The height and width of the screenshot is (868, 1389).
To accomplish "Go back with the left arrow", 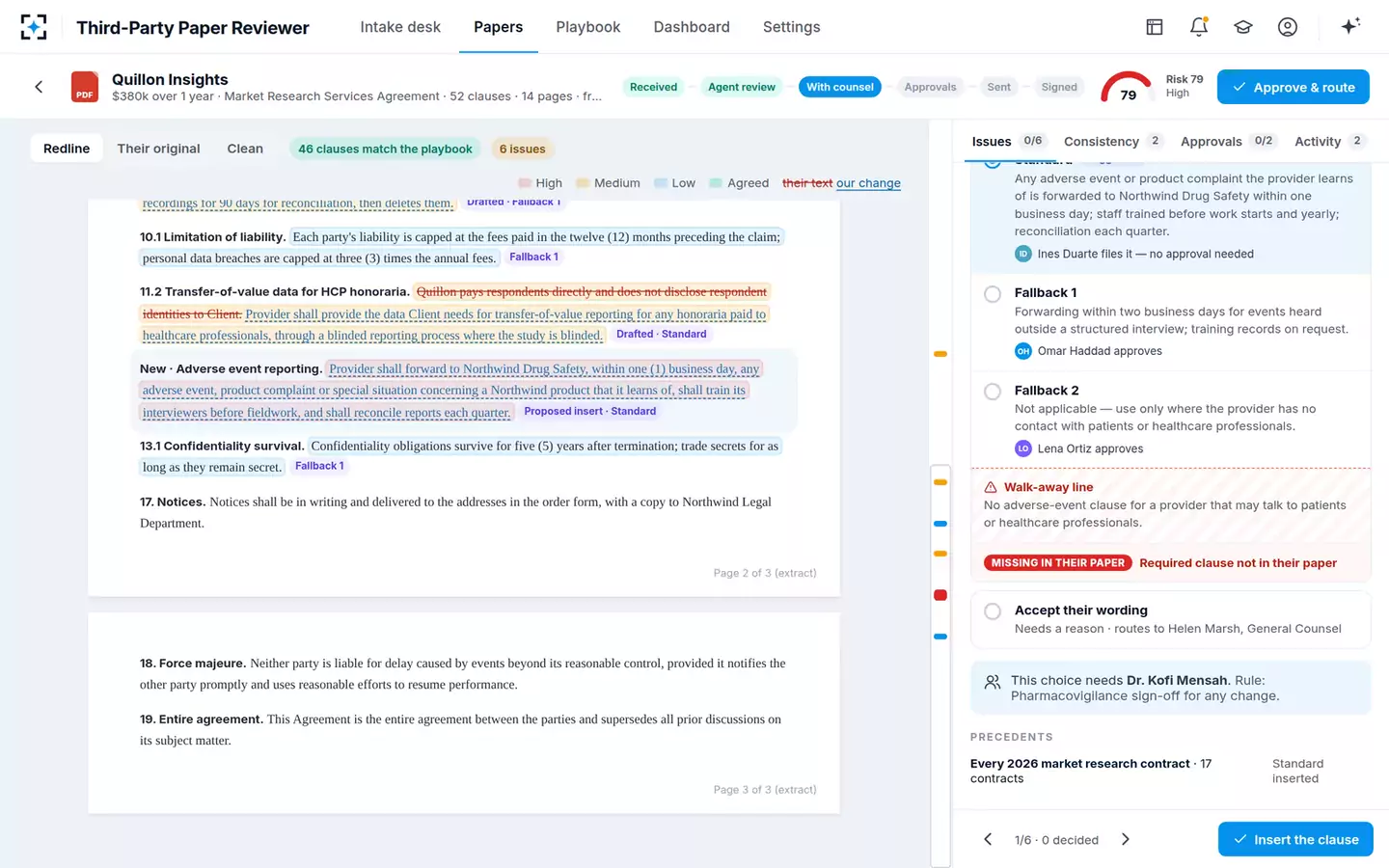I will coord(39,87).
